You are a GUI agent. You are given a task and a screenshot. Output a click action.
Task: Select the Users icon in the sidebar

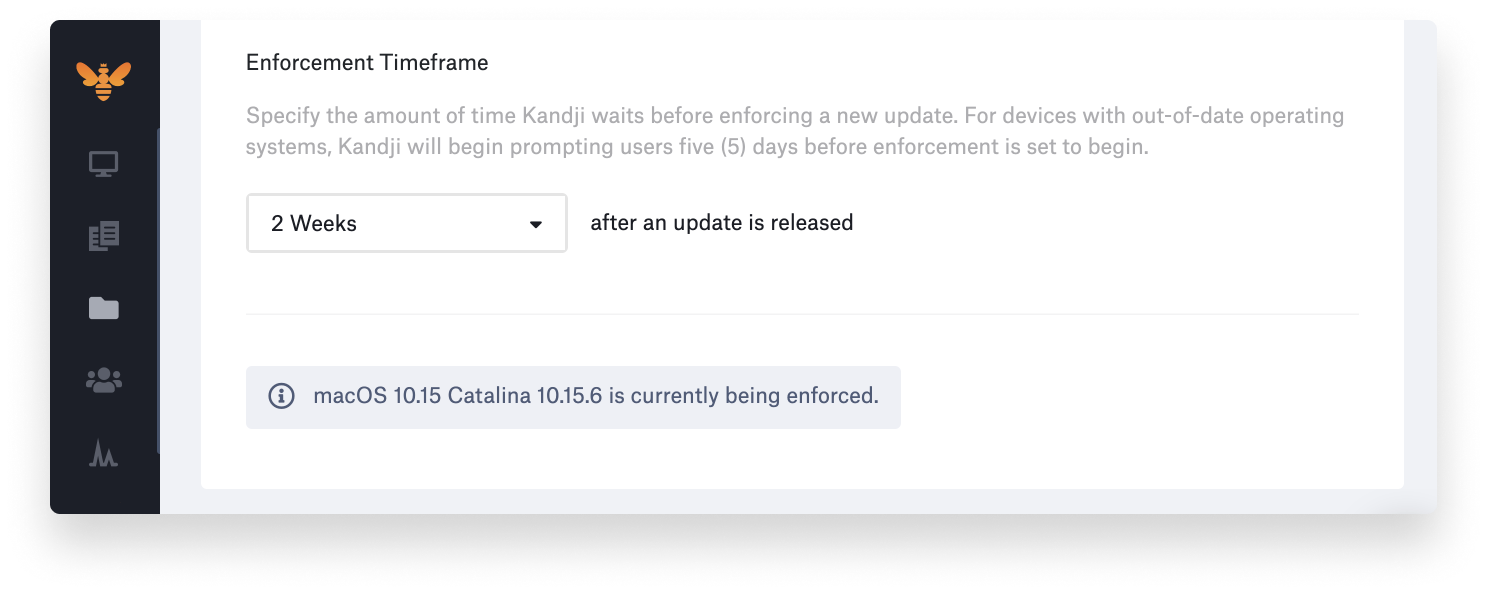pos(103,380)
